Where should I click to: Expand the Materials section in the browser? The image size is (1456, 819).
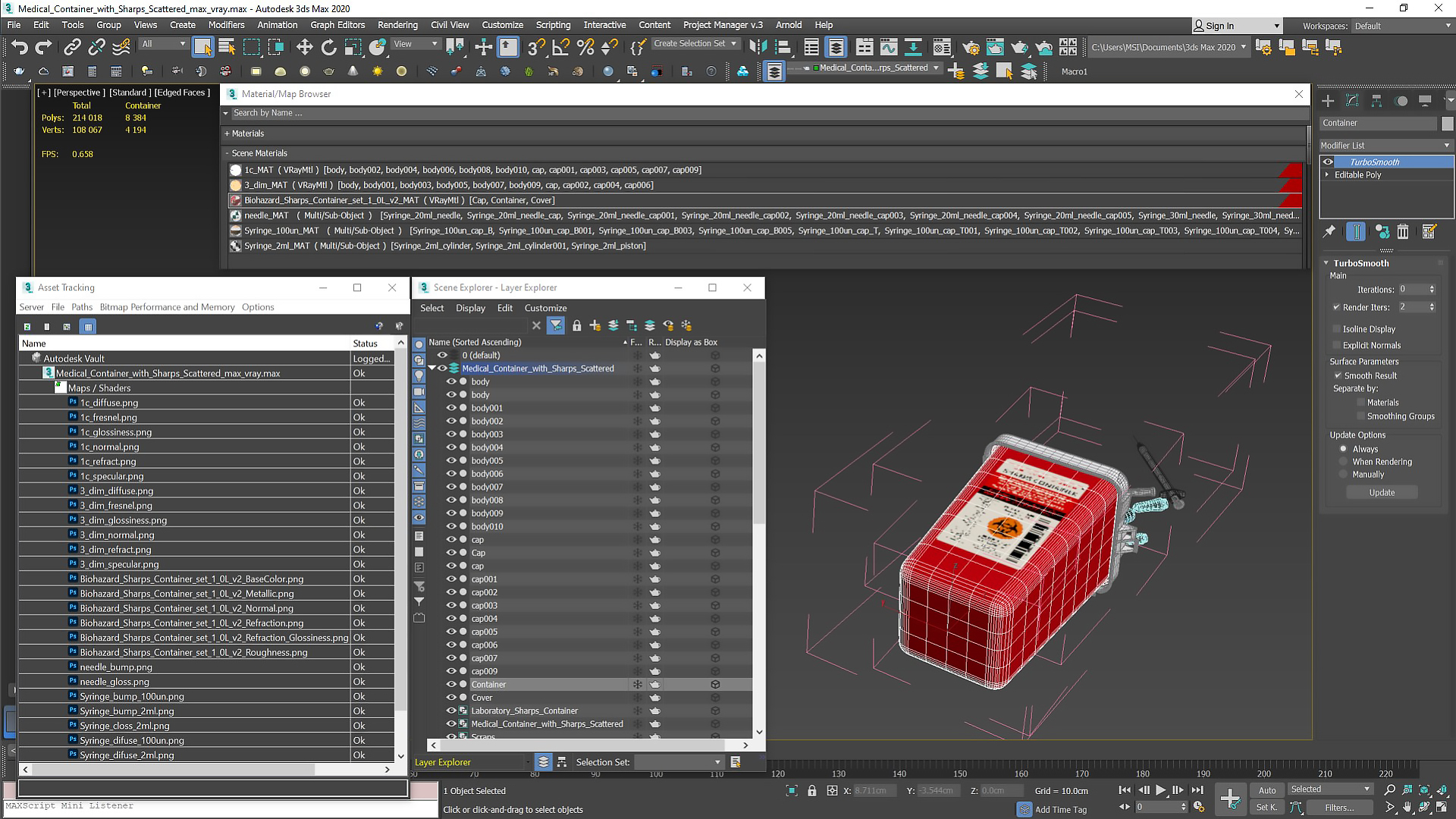coord(227,133)
